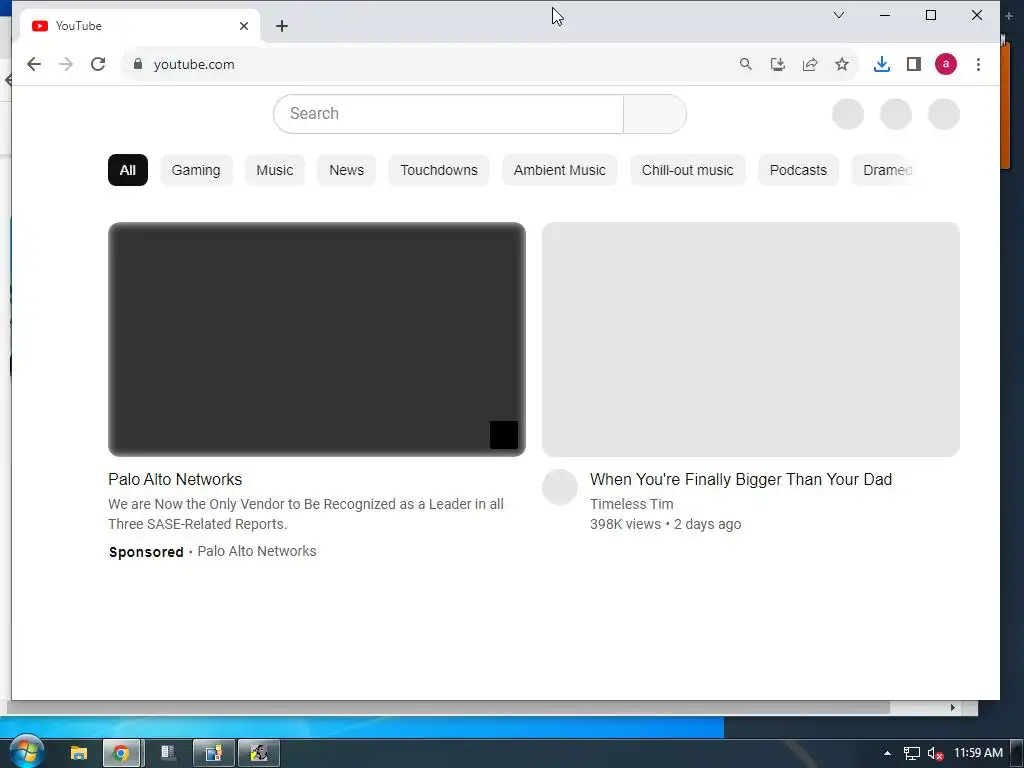Open a new tab with plus button
This screenshot has height=768, width=1024.
pos(281,26)
